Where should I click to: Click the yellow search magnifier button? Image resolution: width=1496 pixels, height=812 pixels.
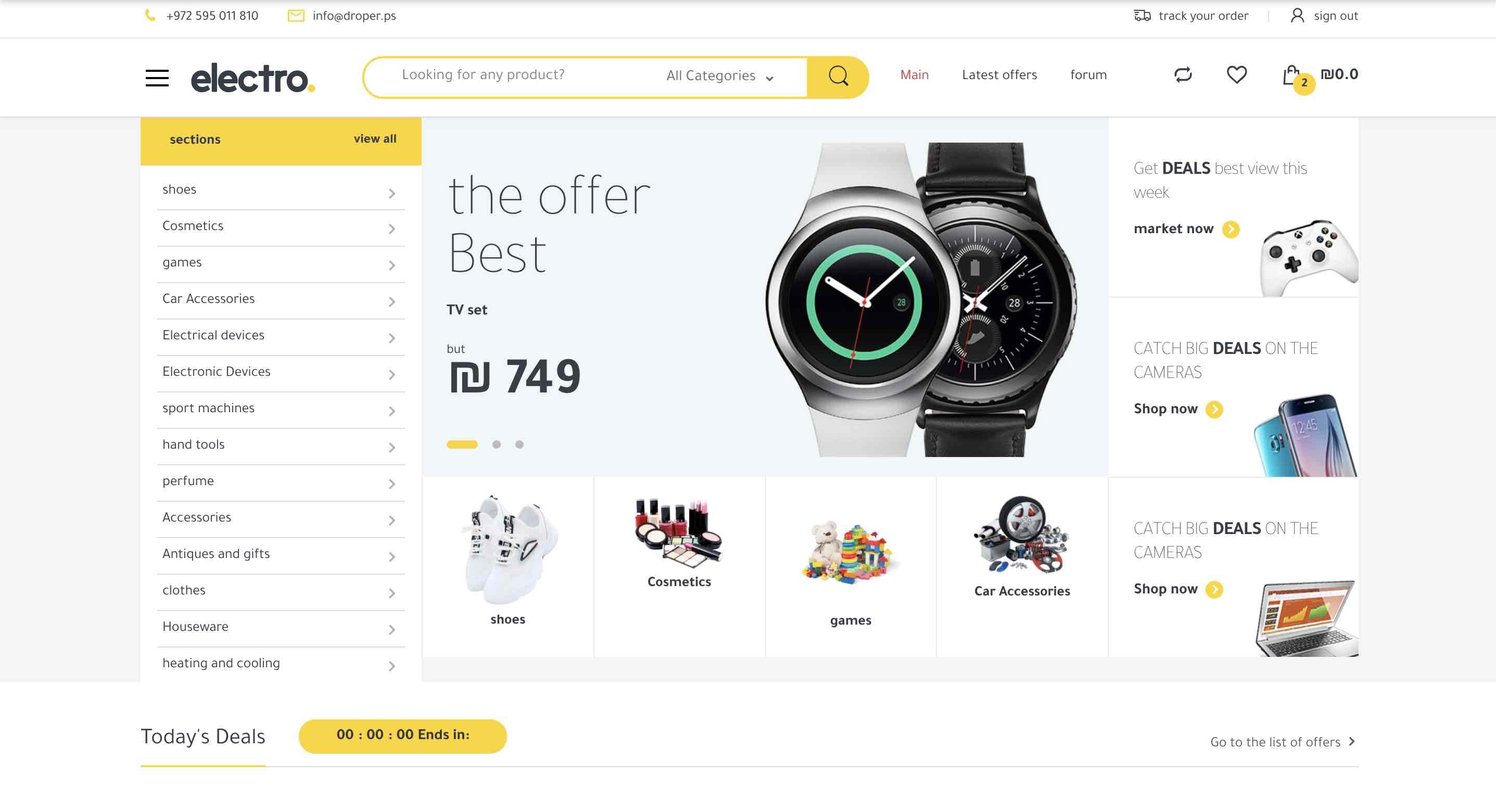point(838,77)
